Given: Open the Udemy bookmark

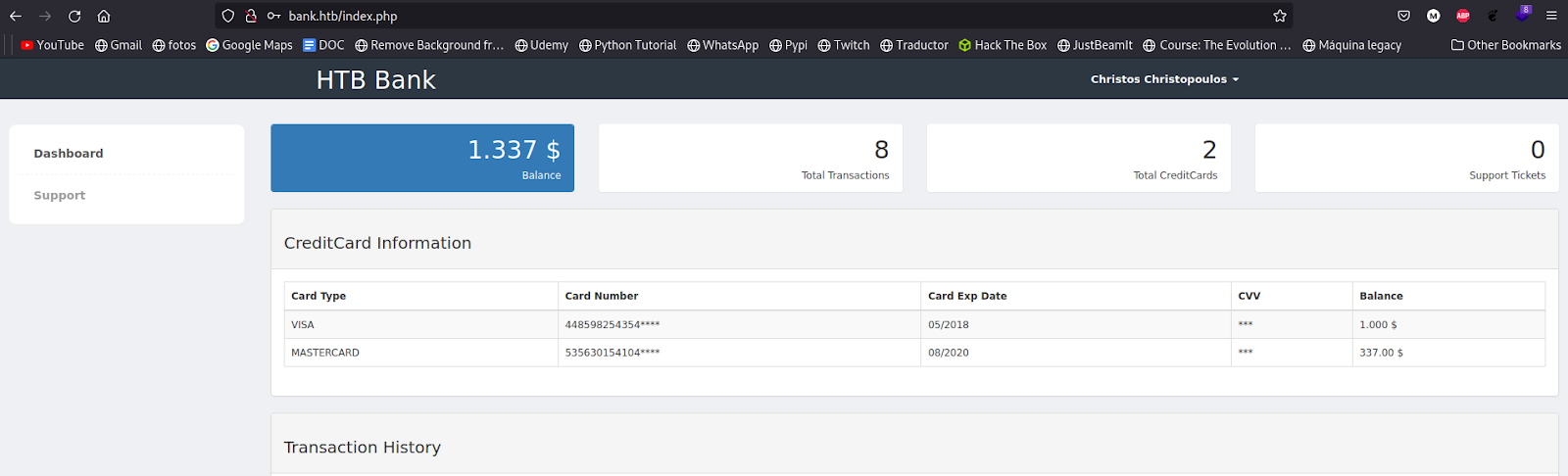Looking at the screenshot, I should (x=541, y=45).
